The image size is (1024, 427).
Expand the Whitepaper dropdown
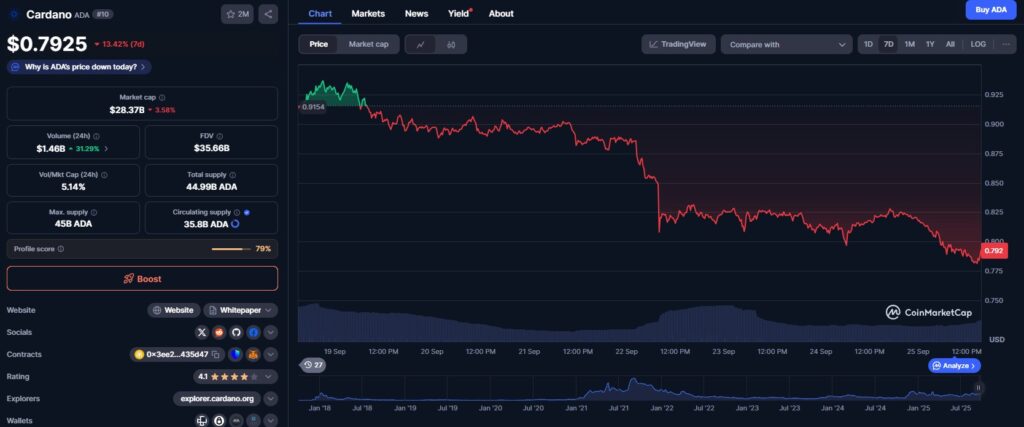pyautogui.click(x=268, y=310)
